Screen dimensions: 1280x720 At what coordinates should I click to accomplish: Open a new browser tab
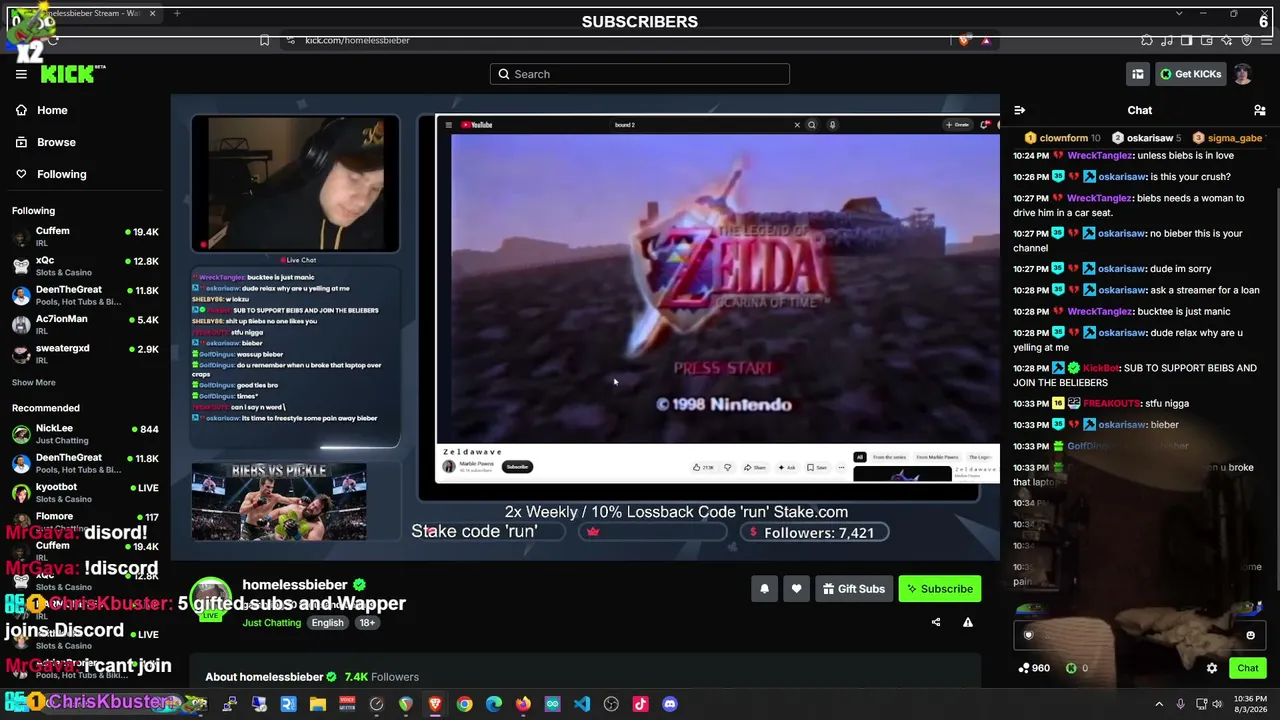(177, 14)
